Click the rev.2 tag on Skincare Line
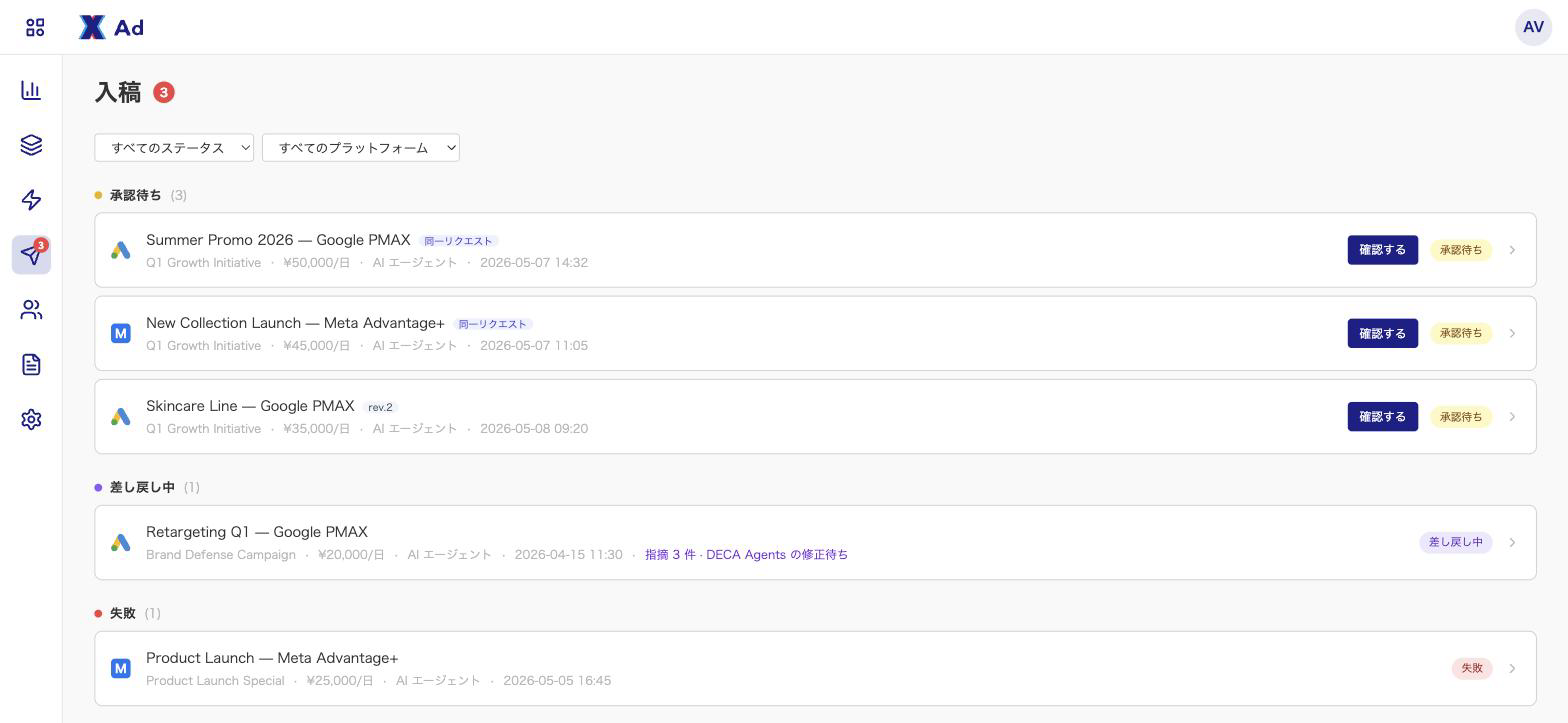The image size is (1568, 723). (380, 407)
